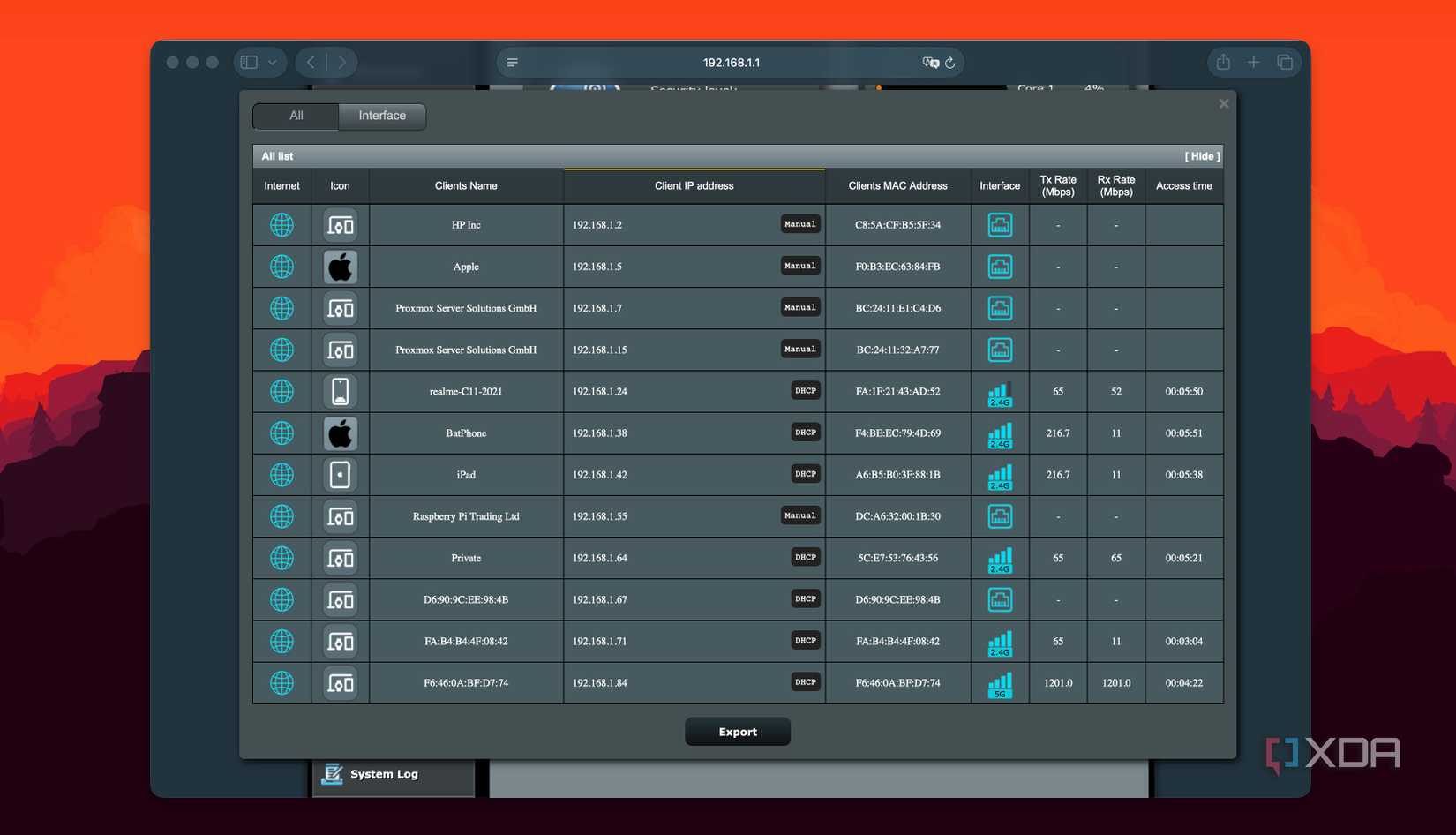Click MAC address F0:B3:EC:63:84:FB
This screenshot has height=835, width=1456.
[x=897, y=267]
